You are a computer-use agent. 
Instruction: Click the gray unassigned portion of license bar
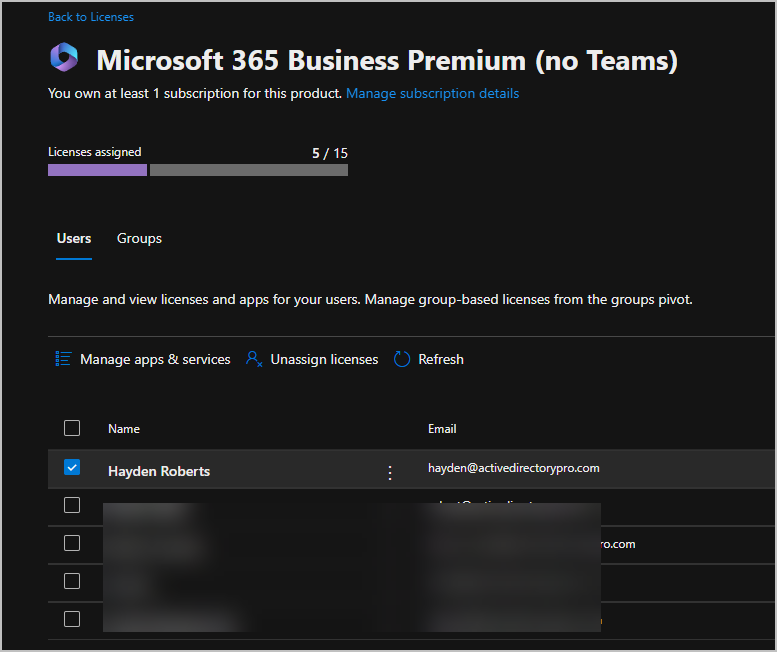(x=248, y=170)
